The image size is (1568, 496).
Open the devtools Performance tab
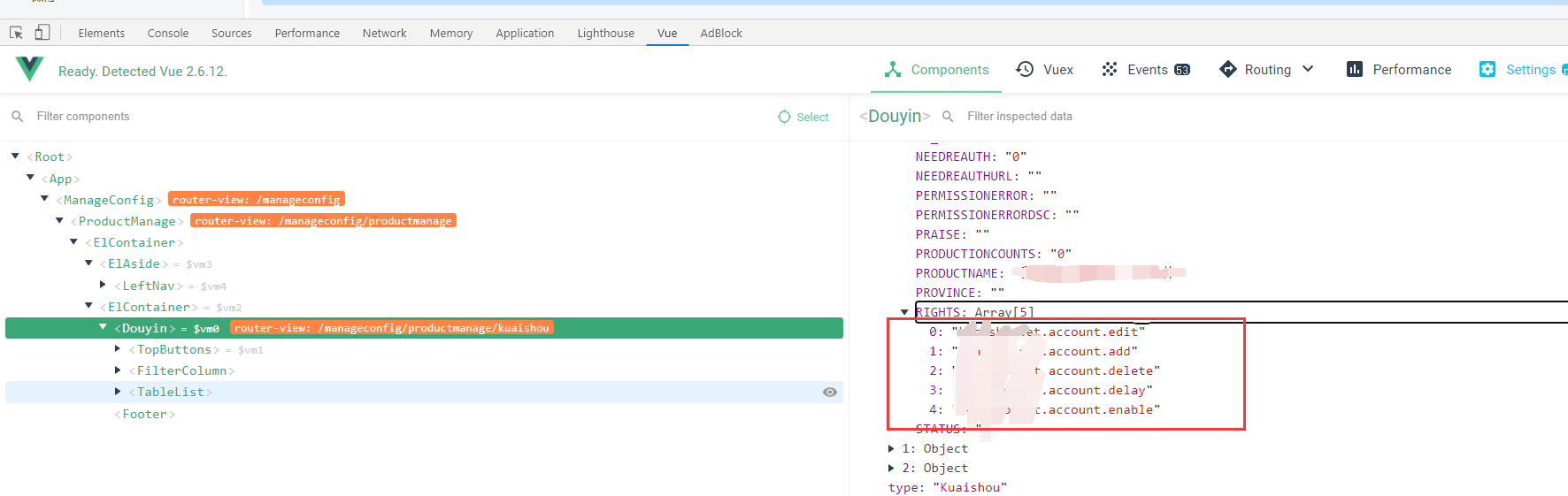click(307, 34)
